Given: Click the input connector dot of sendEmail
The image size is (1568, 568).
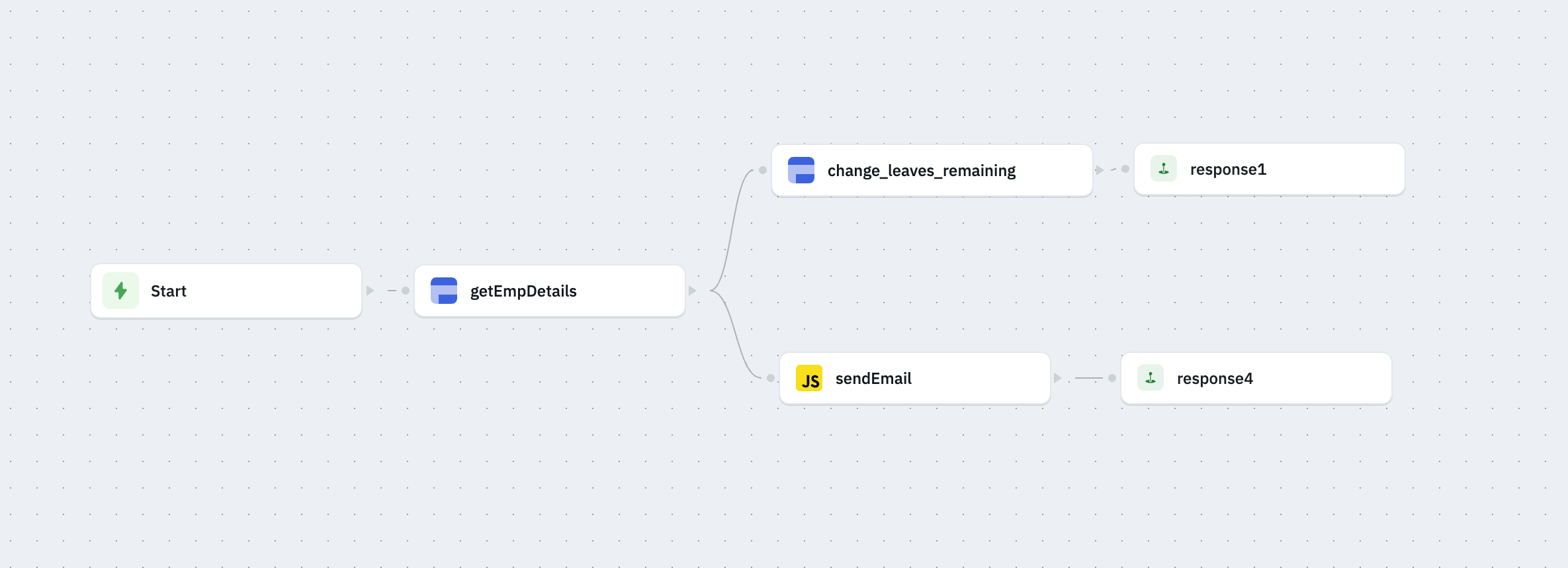Looking at the screenshot, I should tap(771, 378).
